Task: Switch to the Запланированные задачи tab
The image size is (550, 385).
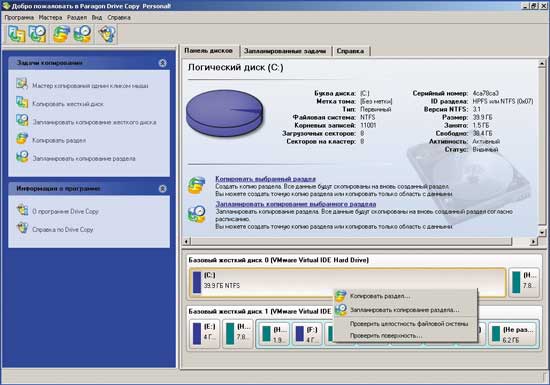Action: 285,51
